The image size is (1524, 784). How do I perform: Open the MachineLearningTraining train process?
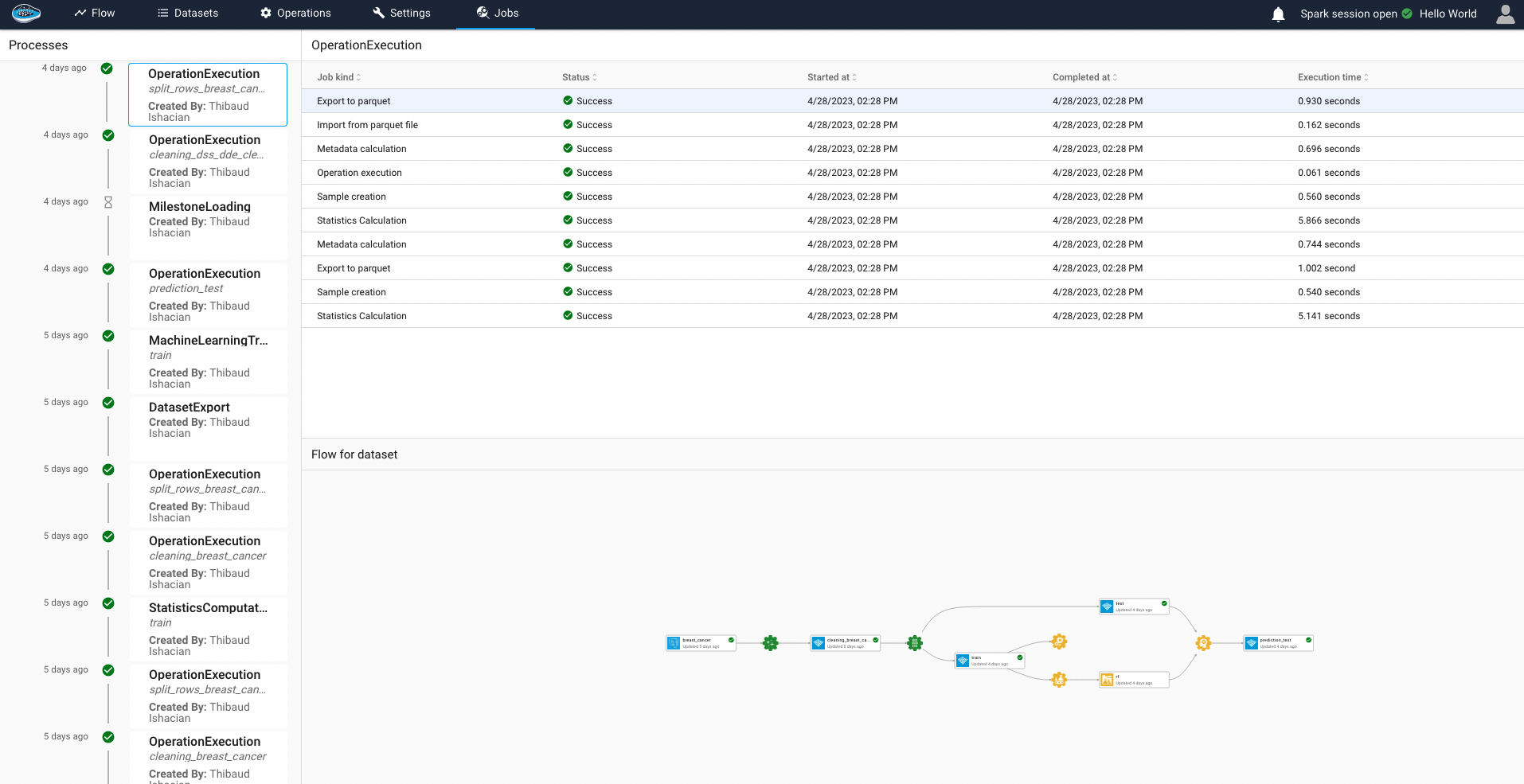pyautogui.click(x=208, y=361)
